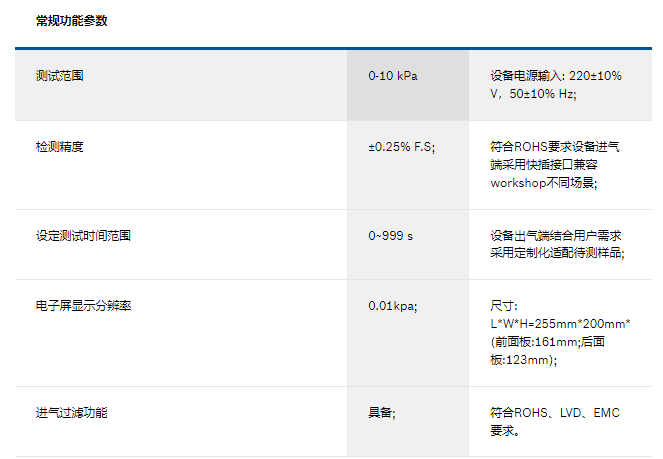
Task: Click the 尺寸 dimension label
Action: pyautogui.click(x=504, y=306)
